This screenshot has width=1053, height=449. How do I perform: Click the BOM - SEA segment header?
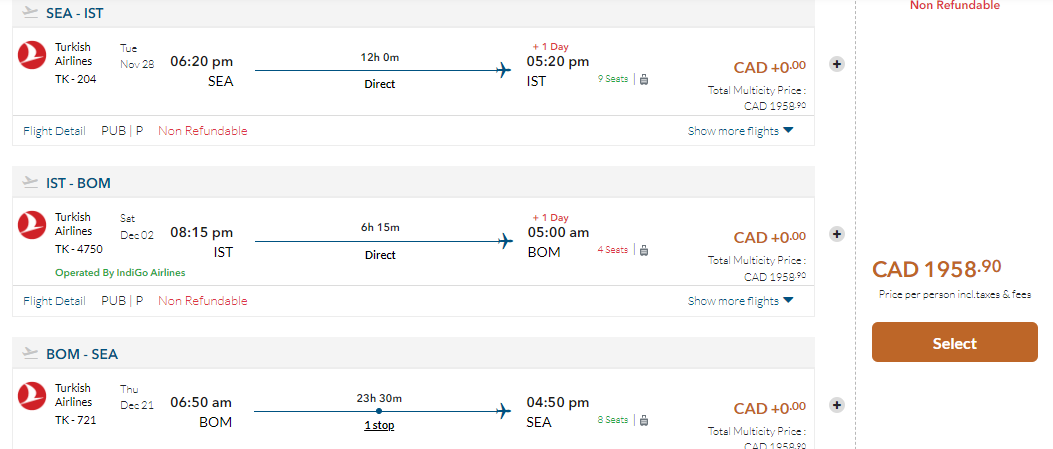(82, 354)
